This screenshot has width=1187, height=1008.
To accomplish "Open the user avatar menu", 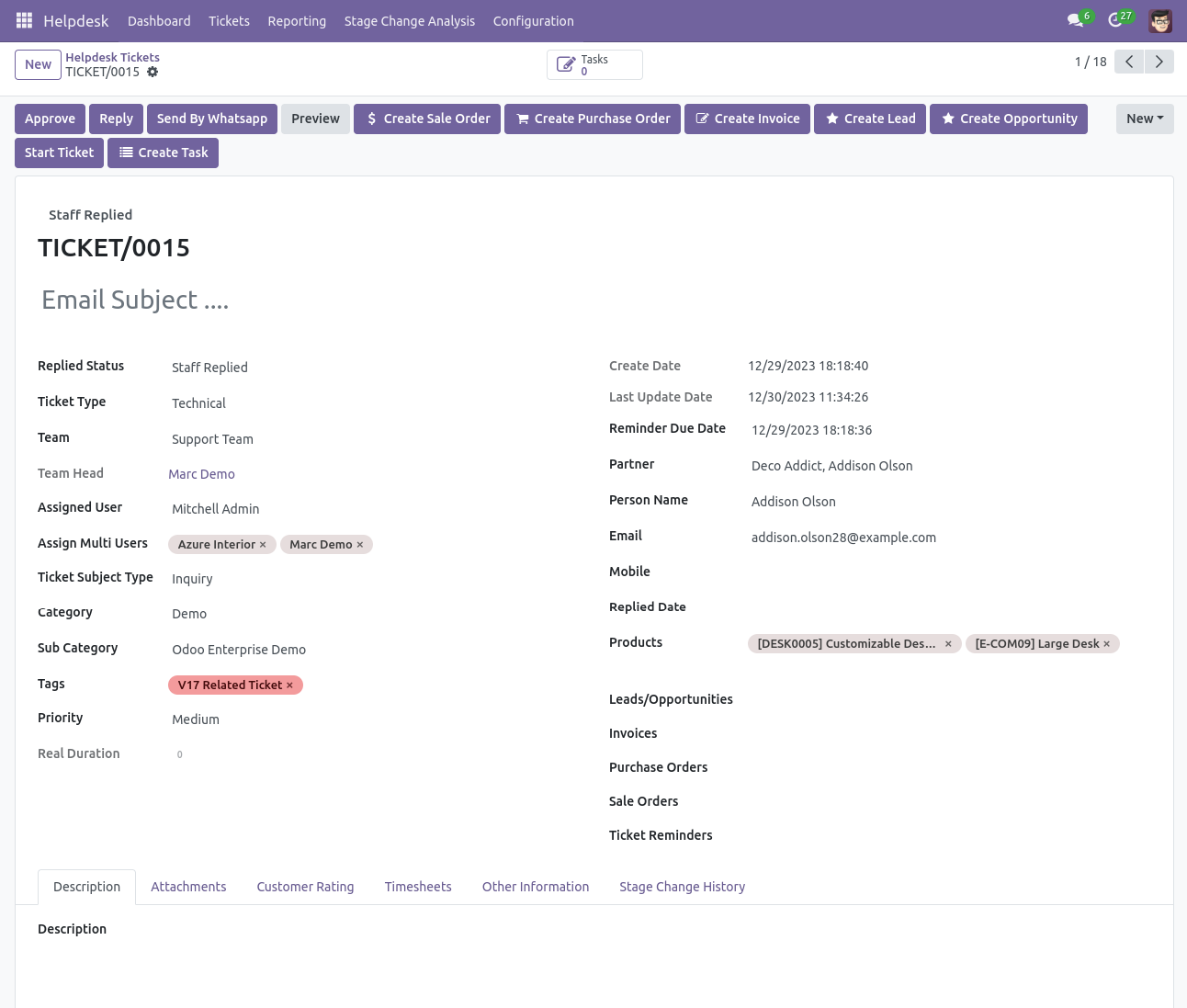I will 1160,20.
